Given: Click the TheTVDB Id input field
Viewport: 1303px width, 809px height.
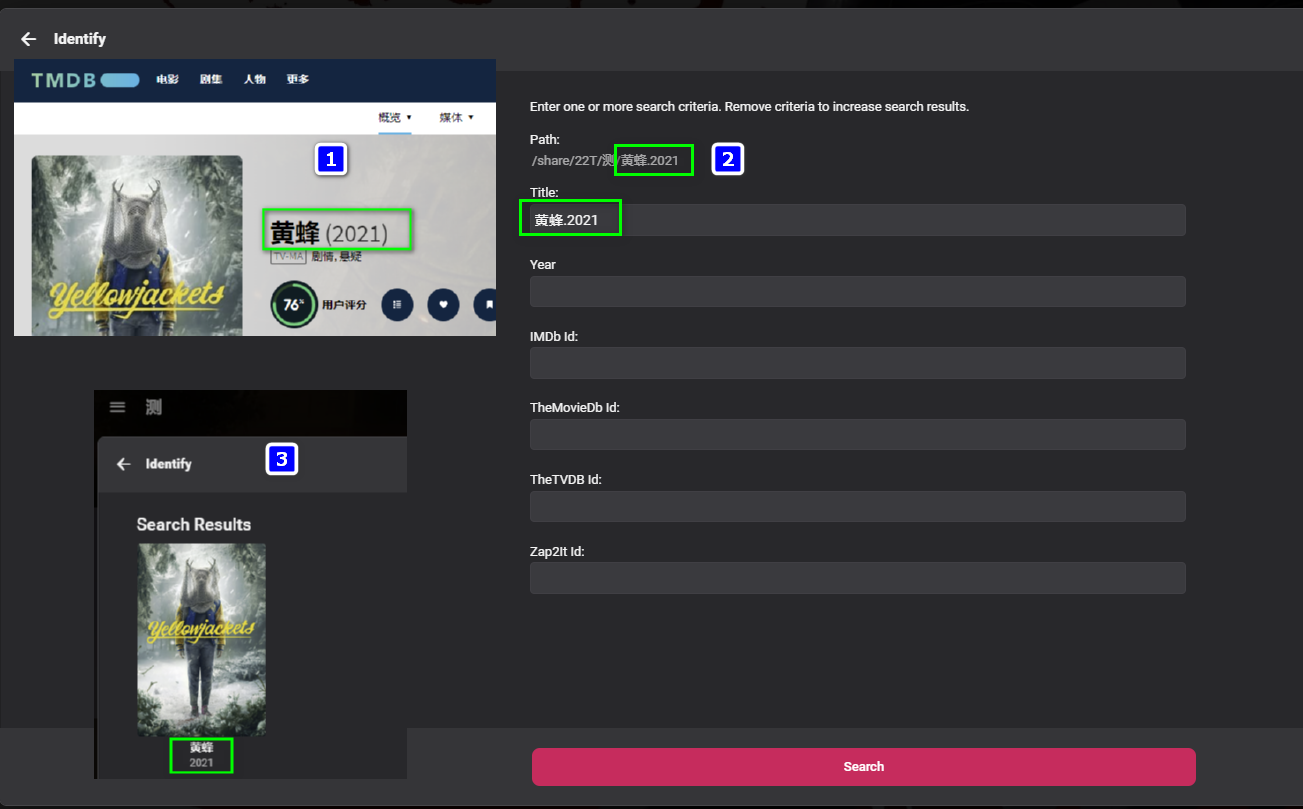Looking at the screenshot, I should [x=858, y=506].
